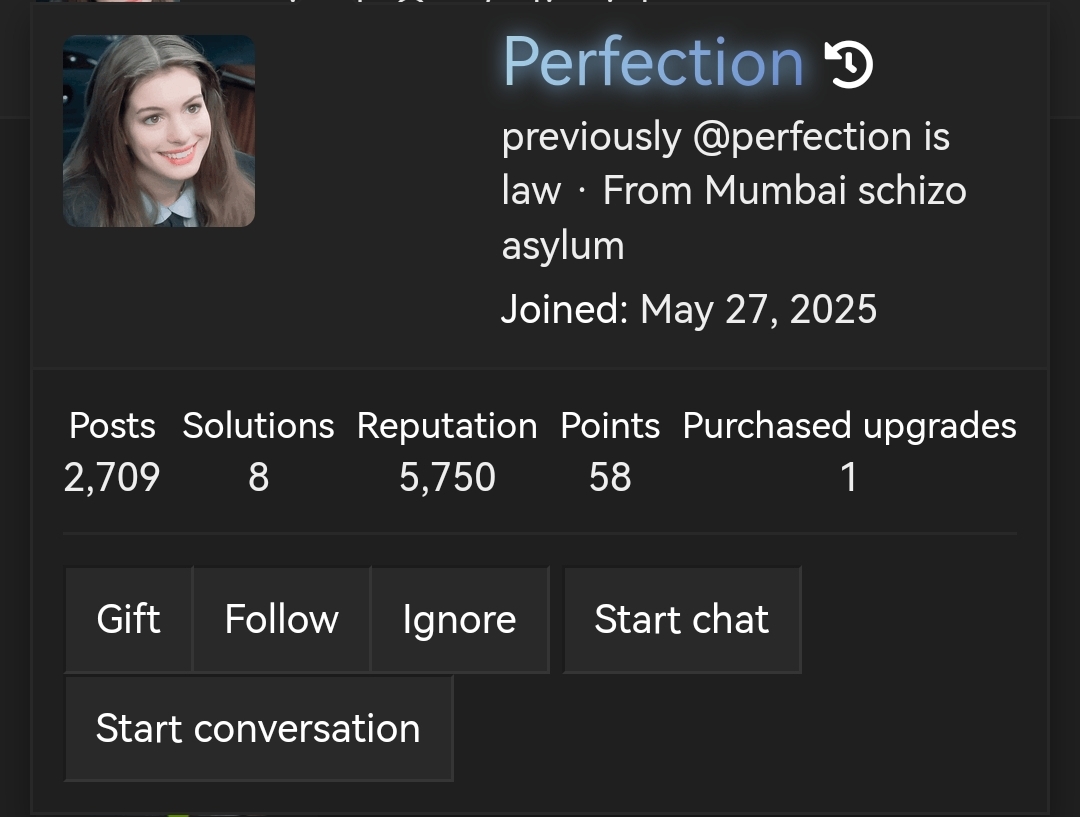View the user's 8 solutions
This screenshot has width=1080, height=817.
click(x=258, y=477)
